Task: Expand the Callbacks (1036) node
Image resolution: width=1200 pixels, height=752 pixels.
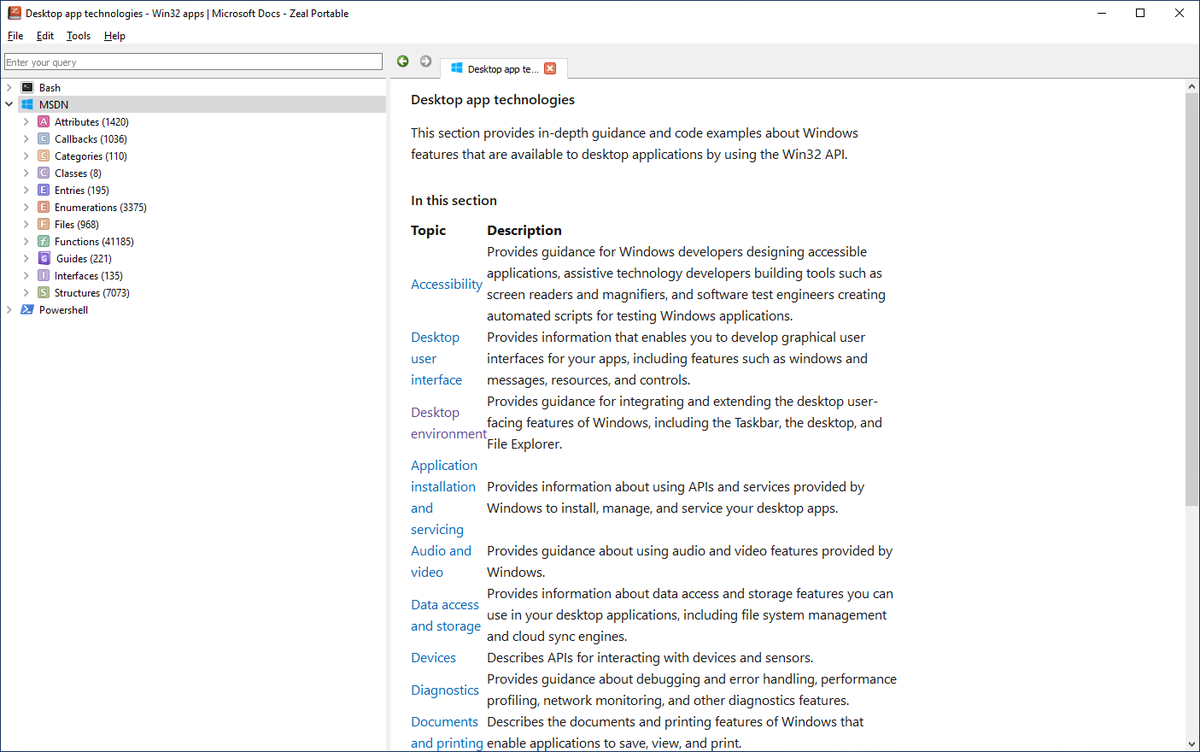Action: (x=27, y=139)
